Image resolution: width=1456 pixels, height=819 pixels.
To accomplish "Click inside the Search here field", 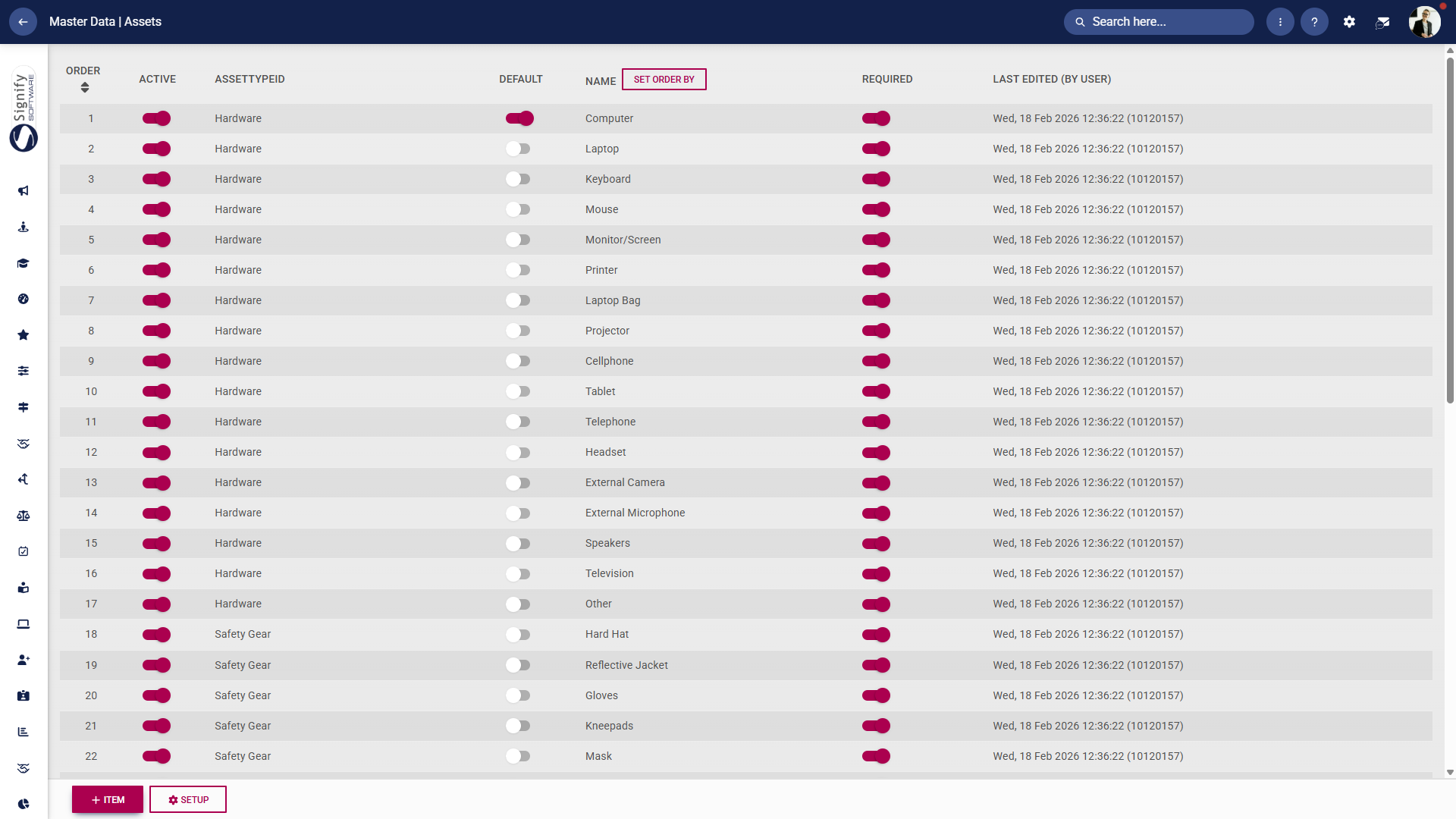I will coord(1158,22).
